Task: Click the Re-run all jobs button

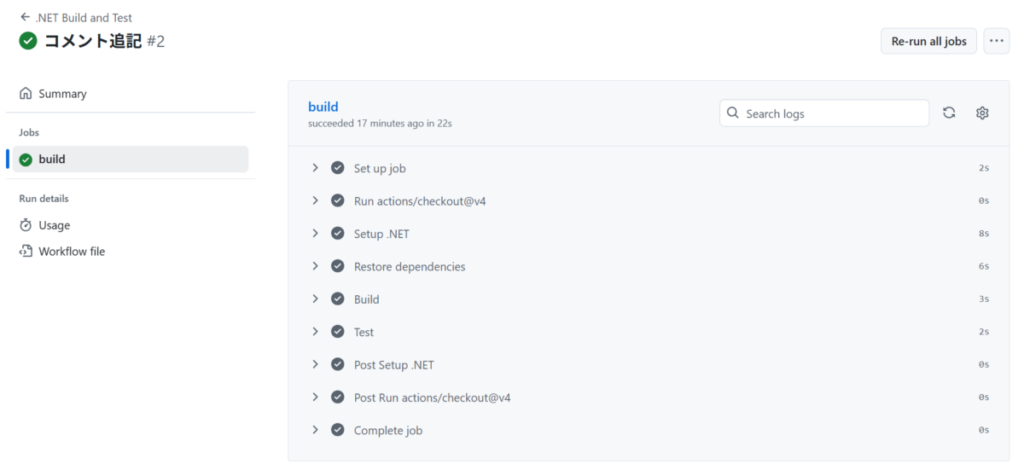Action: 929,41
